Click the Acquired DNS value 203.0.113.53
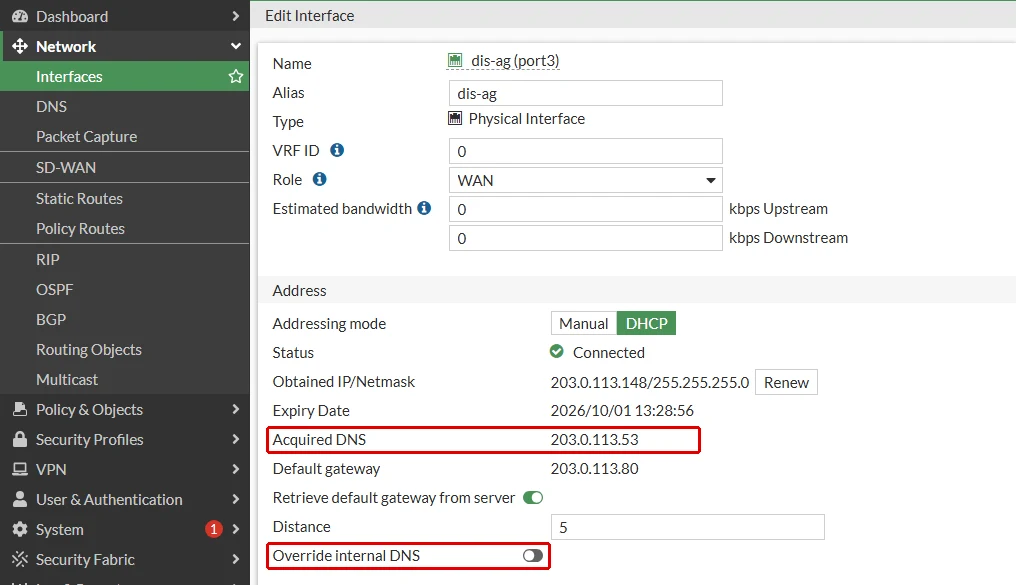 pyautogui.click(x=594, y=440)
